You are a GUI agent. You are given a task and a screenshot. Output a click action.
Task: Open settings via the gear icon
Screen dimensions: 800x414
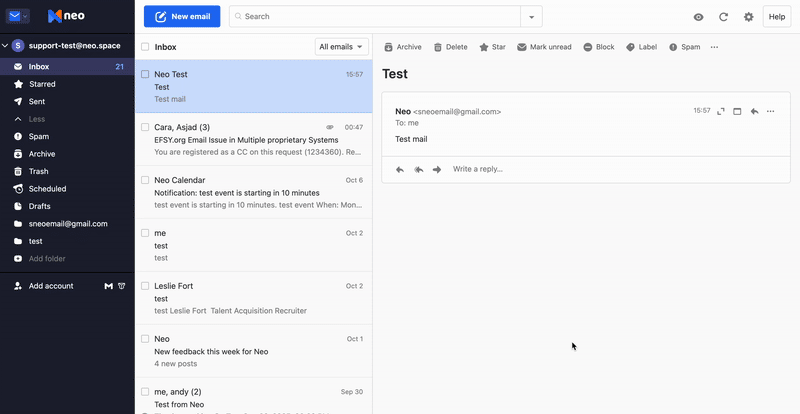tap(748, 17)
